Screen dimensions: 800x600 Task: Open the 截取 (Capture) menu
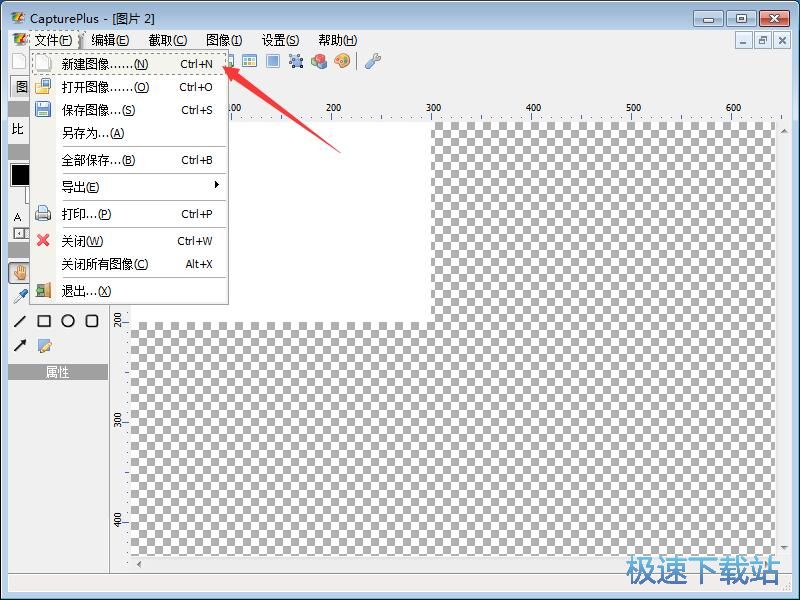click(x=167, y=40)
